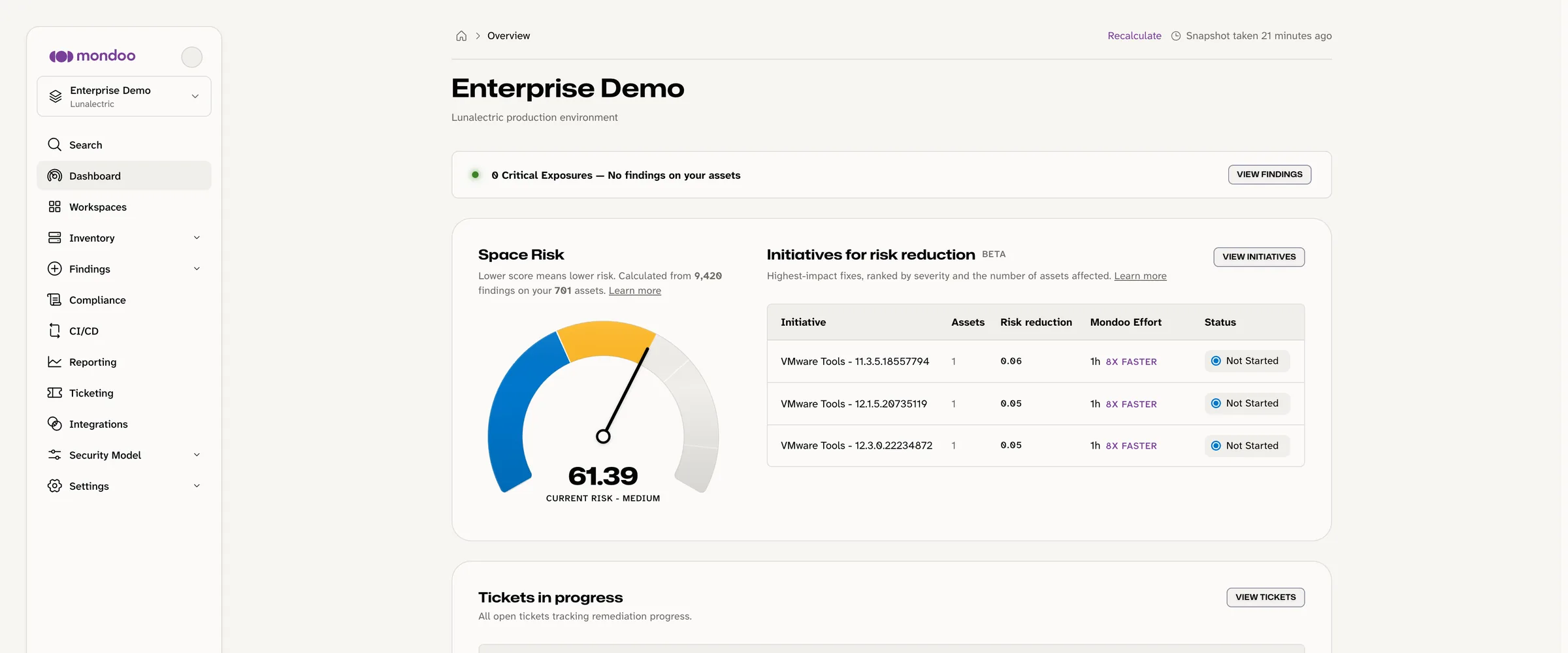Click the Ticketing ticket icon
Image resolution: width=1568 pixels, height=653 pixels.
tap(55, 392)
